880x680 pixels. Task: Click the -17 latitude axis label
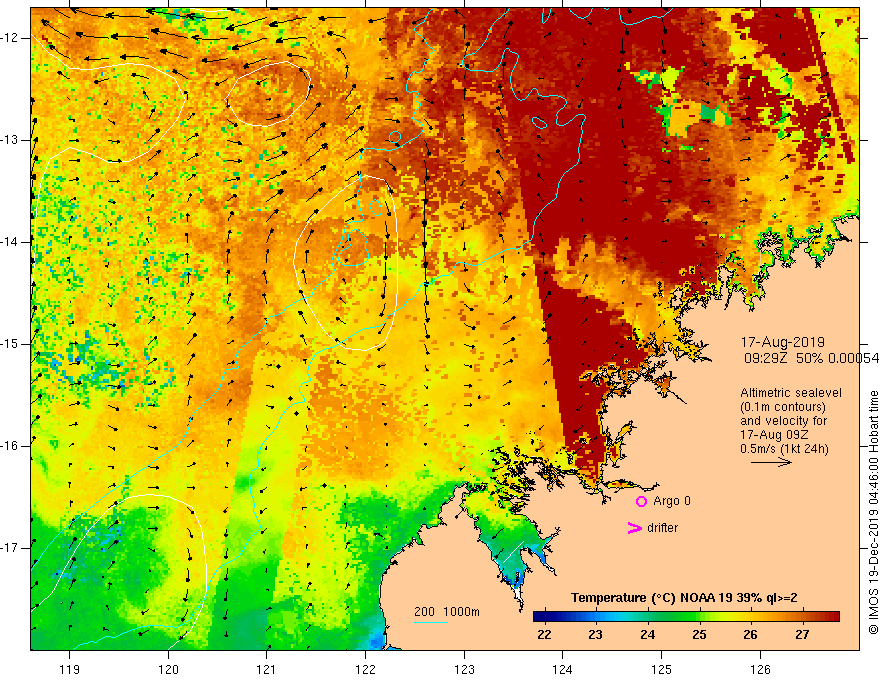[11, 548]
